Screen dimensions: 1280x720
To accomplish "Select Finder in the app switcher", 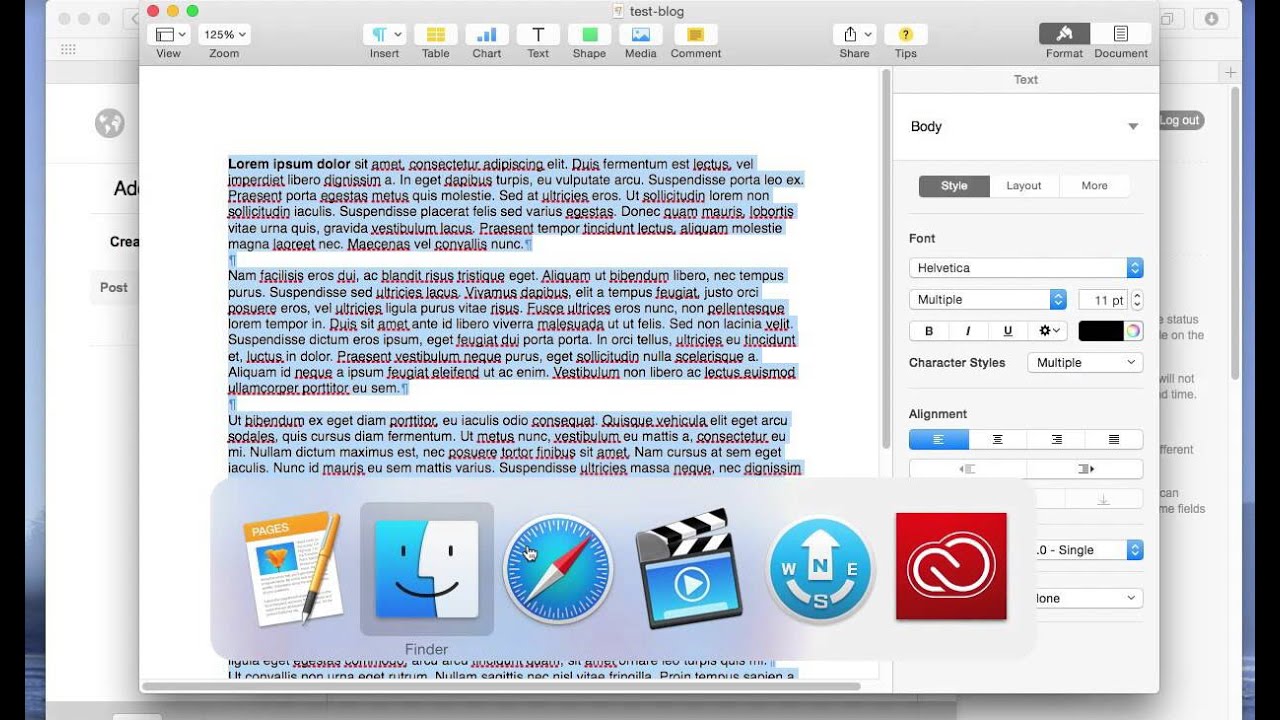I will pos(427,568).
